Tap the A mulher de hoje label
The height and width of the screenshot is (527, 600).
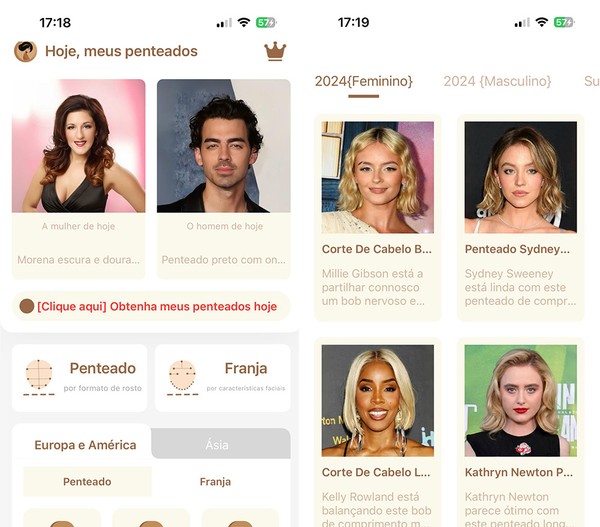[x=78, y=226]
